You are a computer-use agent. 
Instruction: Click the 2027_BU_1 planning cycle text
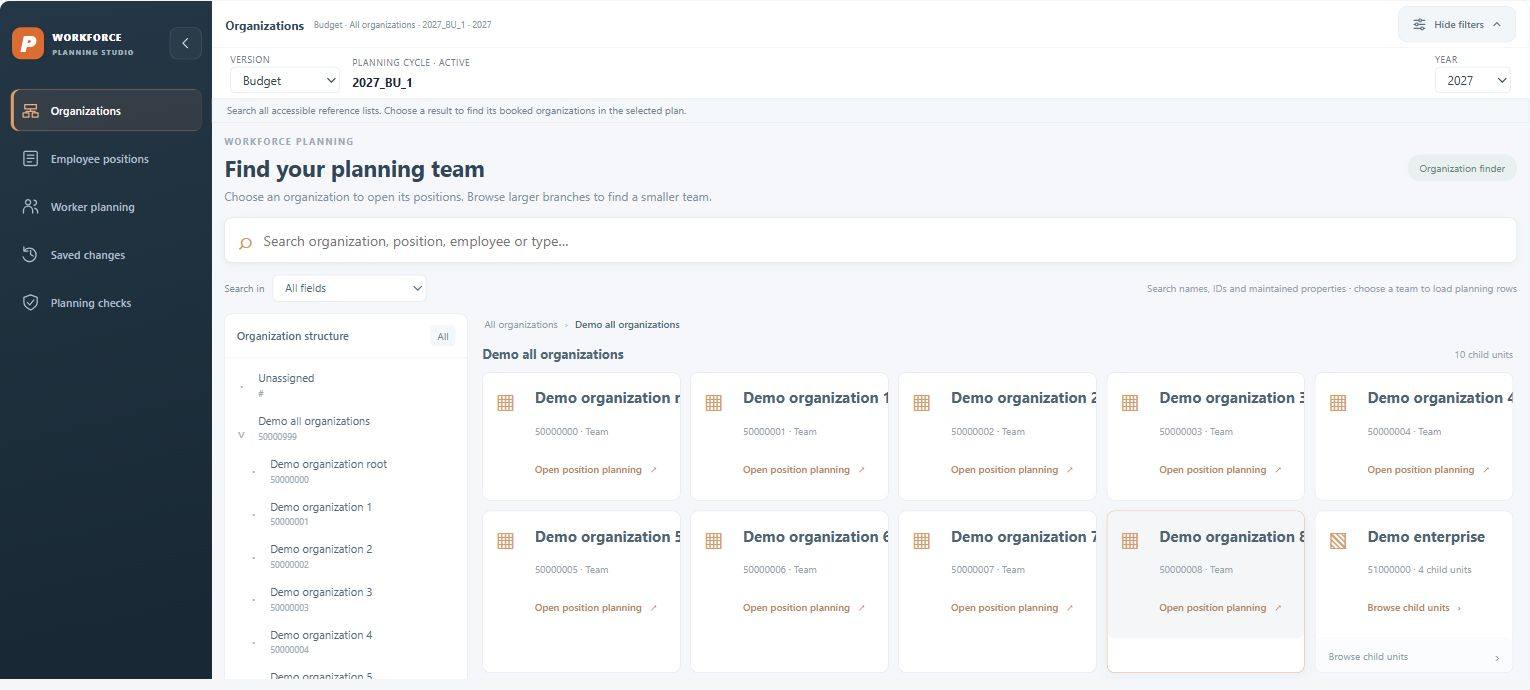(382, 83)
